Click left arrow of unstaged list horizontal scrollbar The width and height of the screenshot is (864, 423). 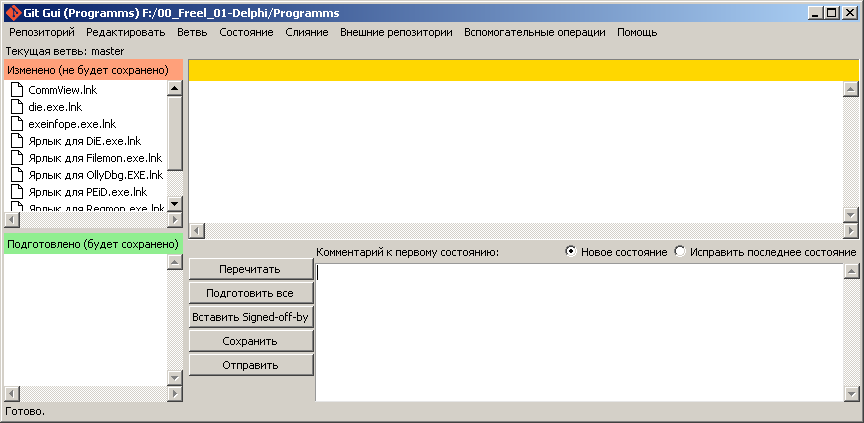point(12,219)
